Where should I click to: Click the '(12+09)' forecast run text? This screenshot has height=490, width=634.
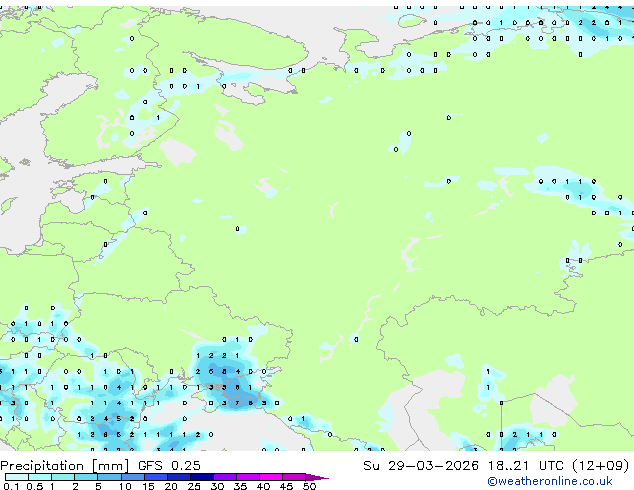601,465
